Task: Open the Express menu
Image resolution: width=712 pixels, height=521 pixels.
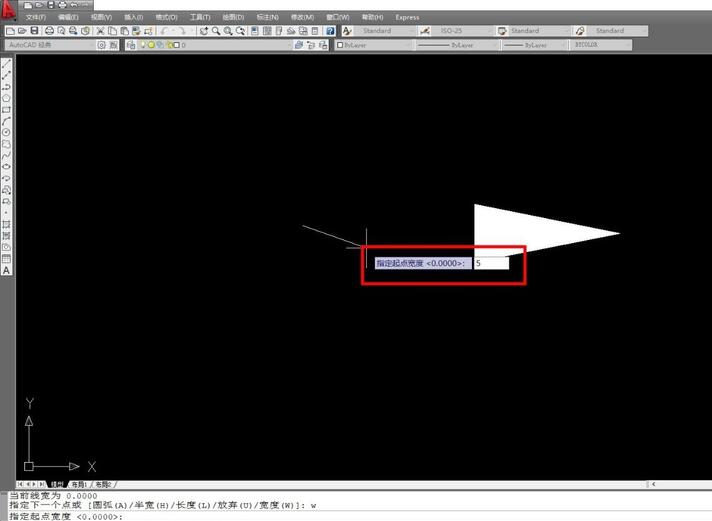Action: tap(407, 17)
